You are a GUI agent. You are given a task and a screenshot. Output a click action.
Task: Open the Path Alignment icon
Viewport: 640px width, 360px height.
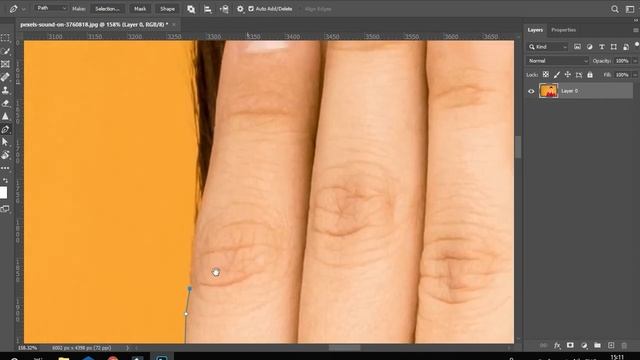(x=208, y=9)
